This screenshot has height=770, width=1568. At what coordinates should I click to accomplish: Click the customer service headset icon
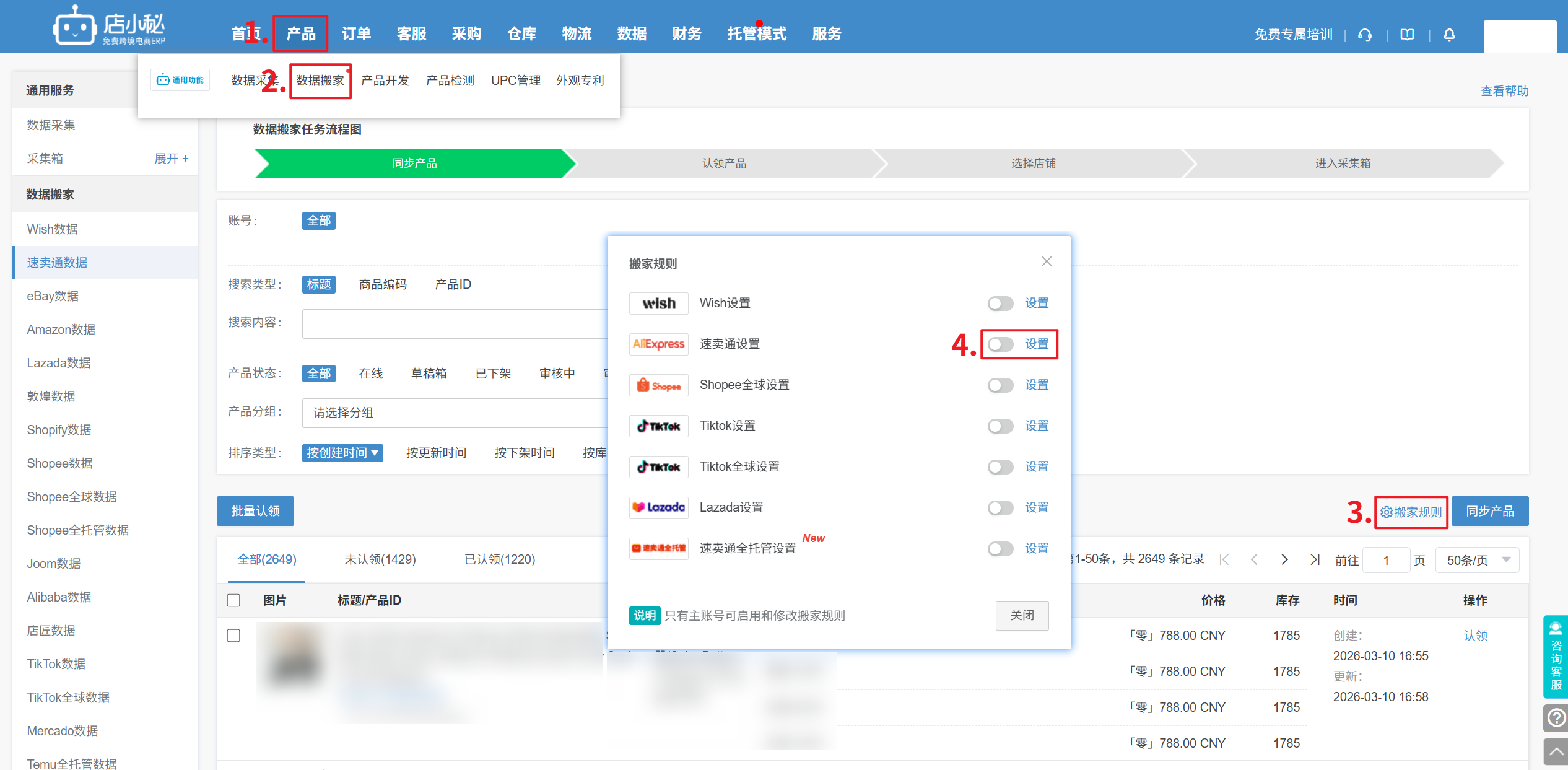click(x=1364, y=35)
